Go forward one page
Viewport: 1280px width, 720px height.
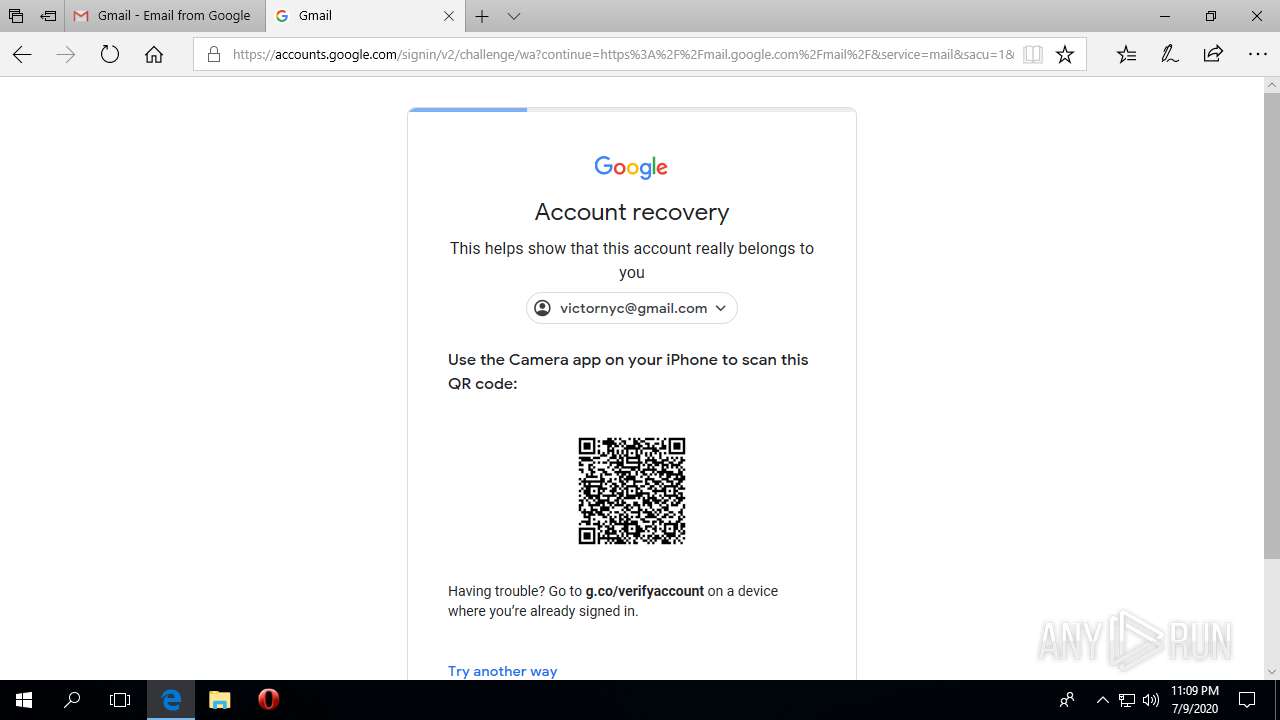[66, 55]
